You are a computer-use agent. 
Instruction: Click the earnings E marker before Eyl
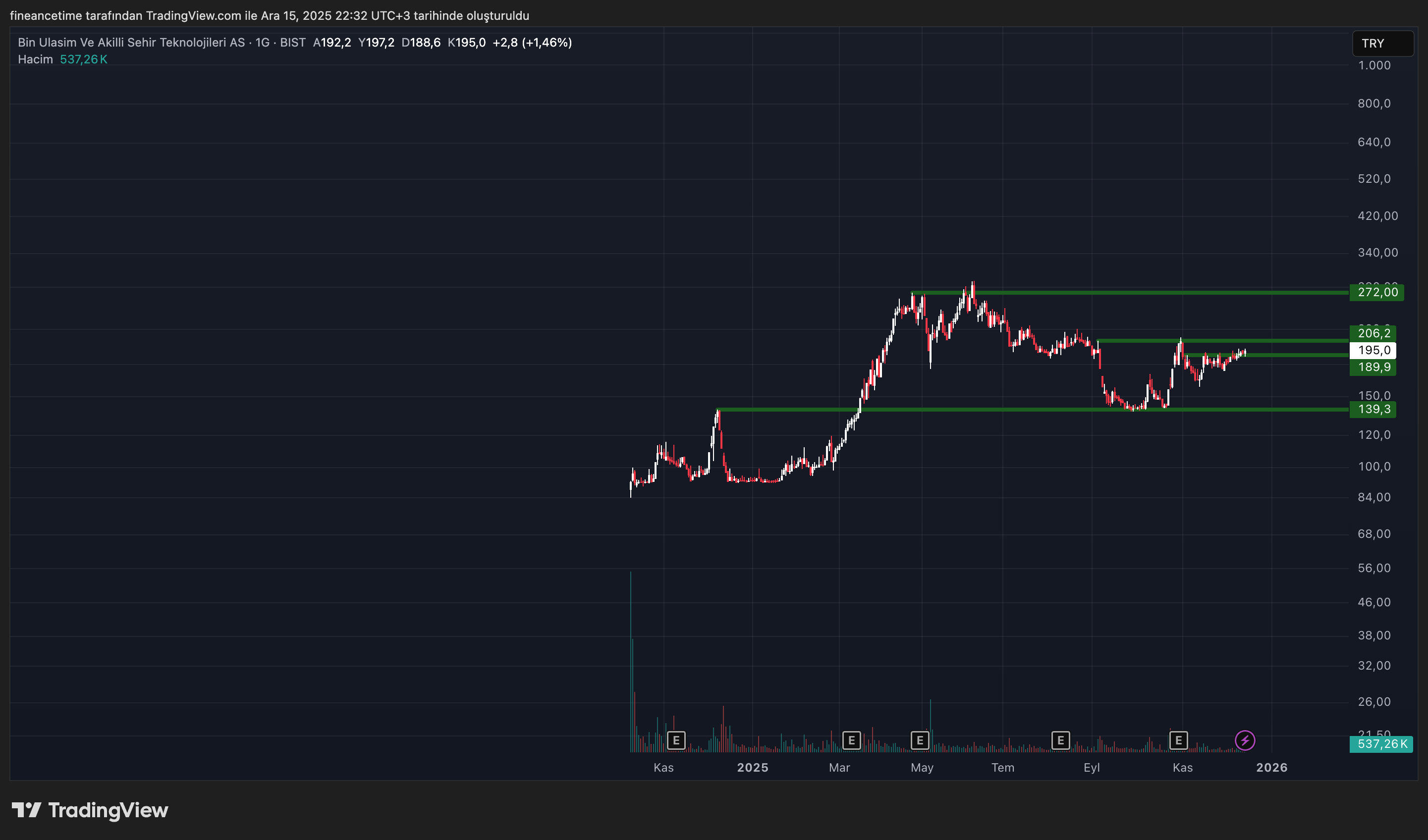pyautogui.click(x=1060, y=740)
